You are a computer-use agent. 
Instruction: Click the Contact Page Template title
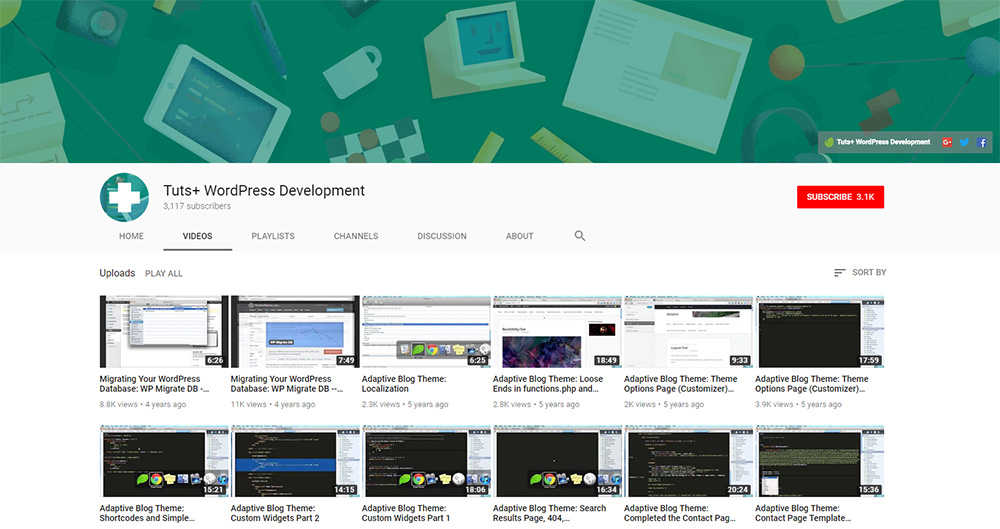804,513
